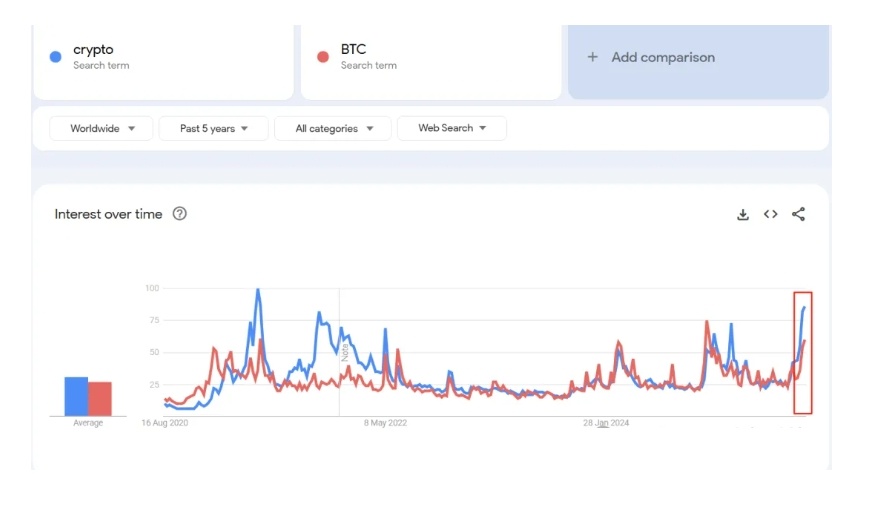Viewport: 875px width, 507px height.
Task: Share the Interest over time chart
Action: coord(798,214)
